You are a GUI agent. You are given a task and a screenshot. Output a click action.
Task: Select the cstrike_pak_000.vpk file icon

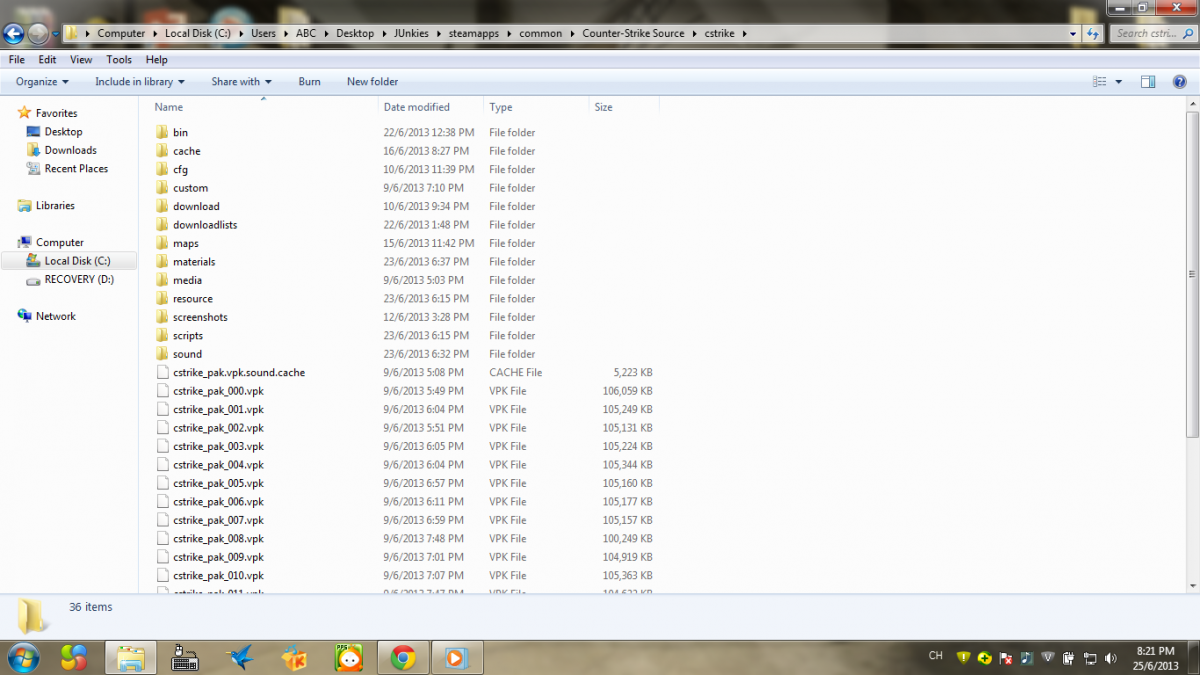coord(164,391)
